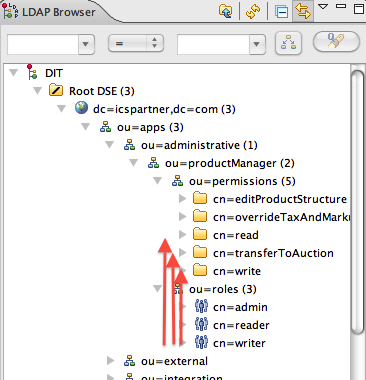Click the cn=overrideTaxAndMark folder icon
Screen dimensions: 366x380
point(200,216)
